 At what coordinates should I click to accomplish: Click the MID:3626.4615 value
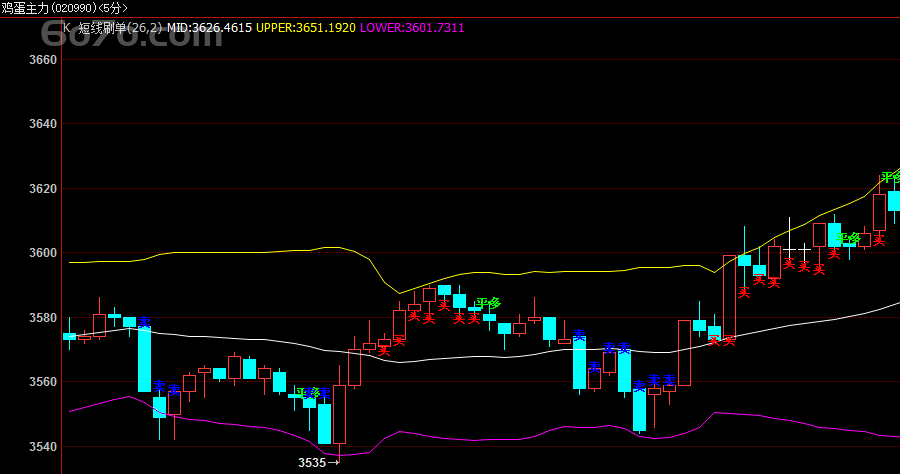(210, 28)
